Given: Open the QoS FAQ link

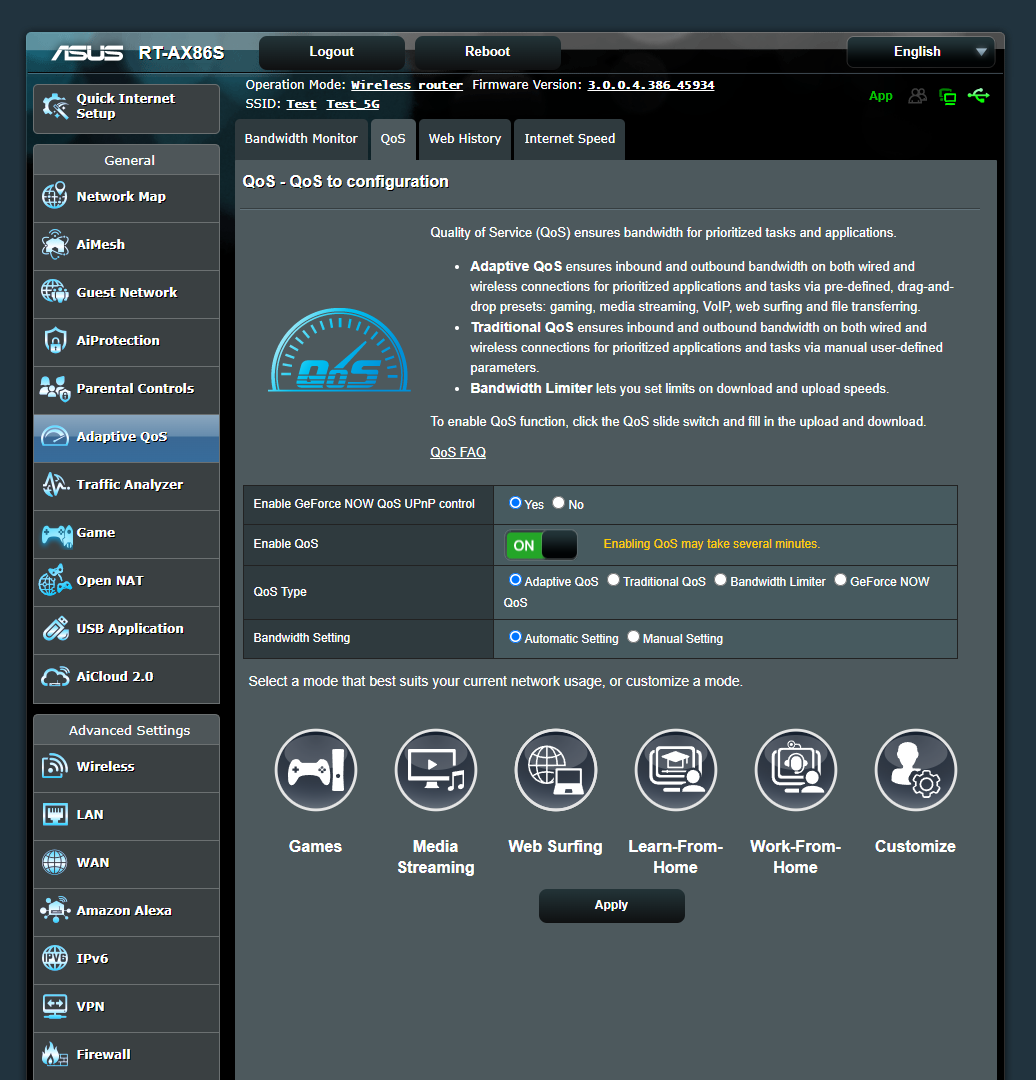Looking at the screenshot, I should (x=457, y=452).
